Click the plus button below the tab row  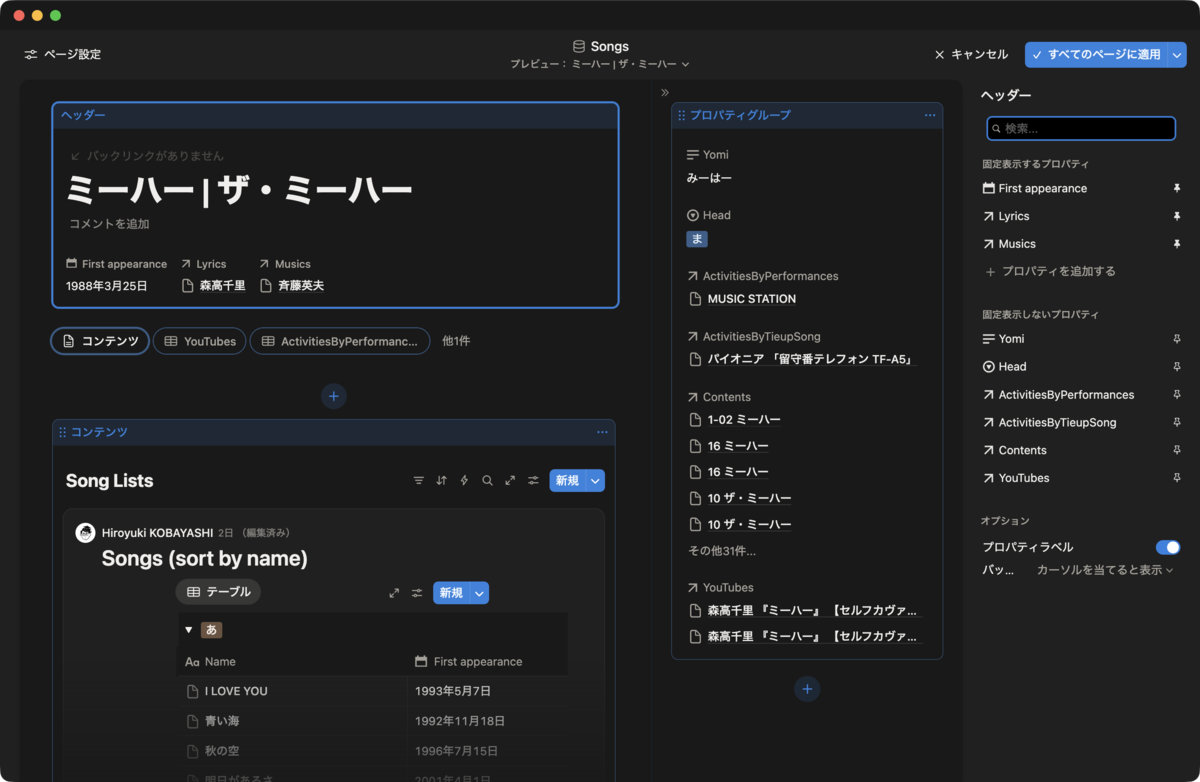point(334,396)
